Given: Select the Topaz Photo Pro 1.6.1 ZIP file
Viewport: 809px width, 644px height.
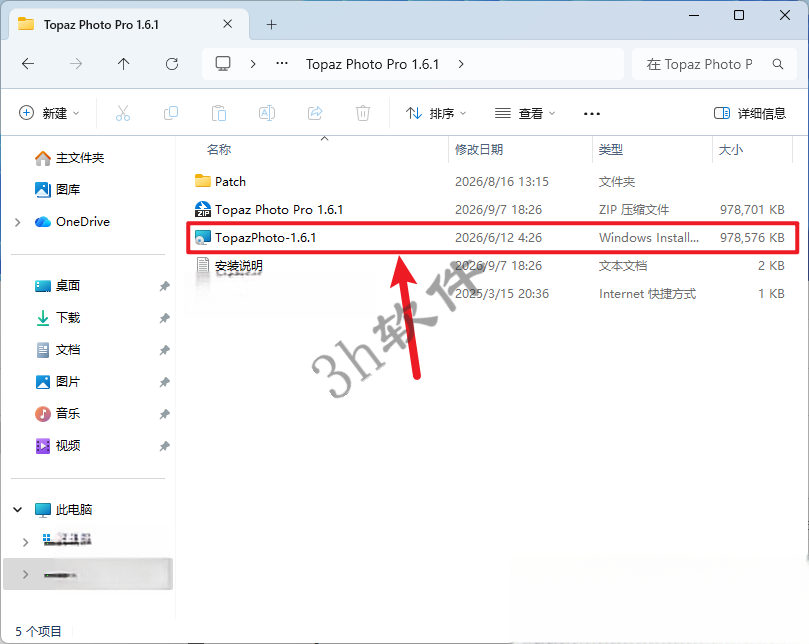Looking at the screenshot, I should click(279, 210).
